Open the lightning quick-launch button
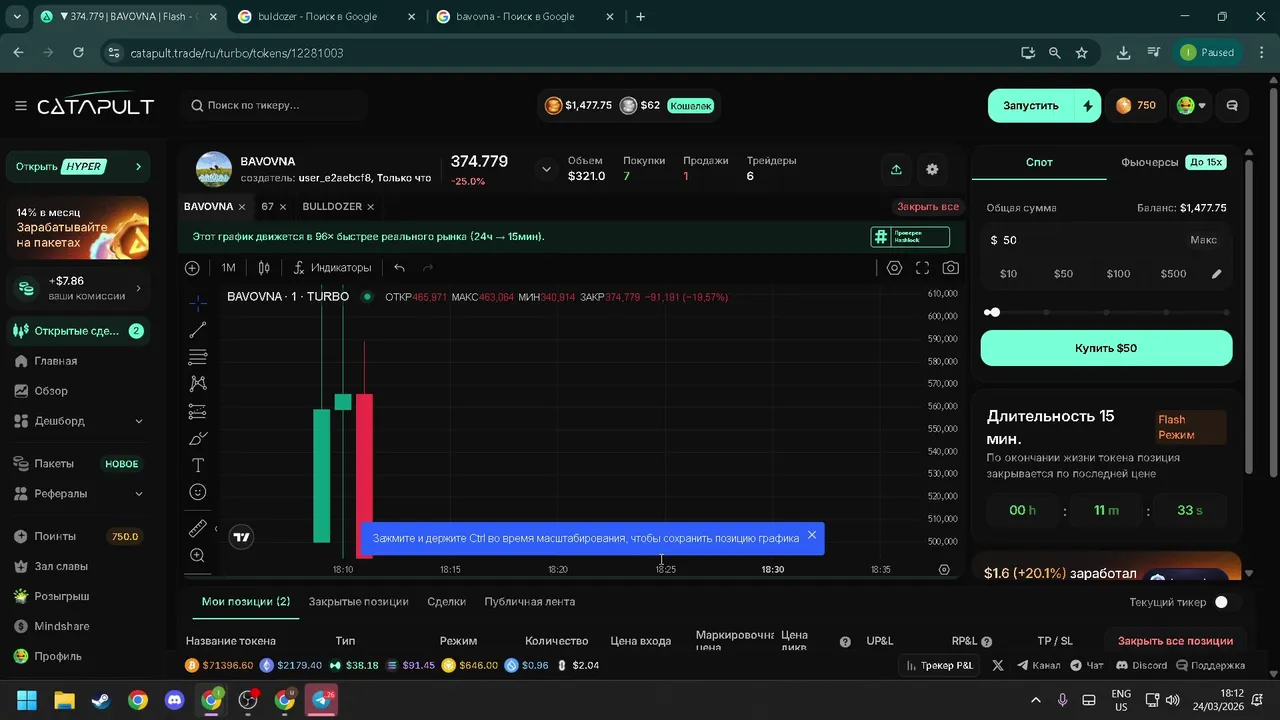1280x720 pixels. 1088,105
